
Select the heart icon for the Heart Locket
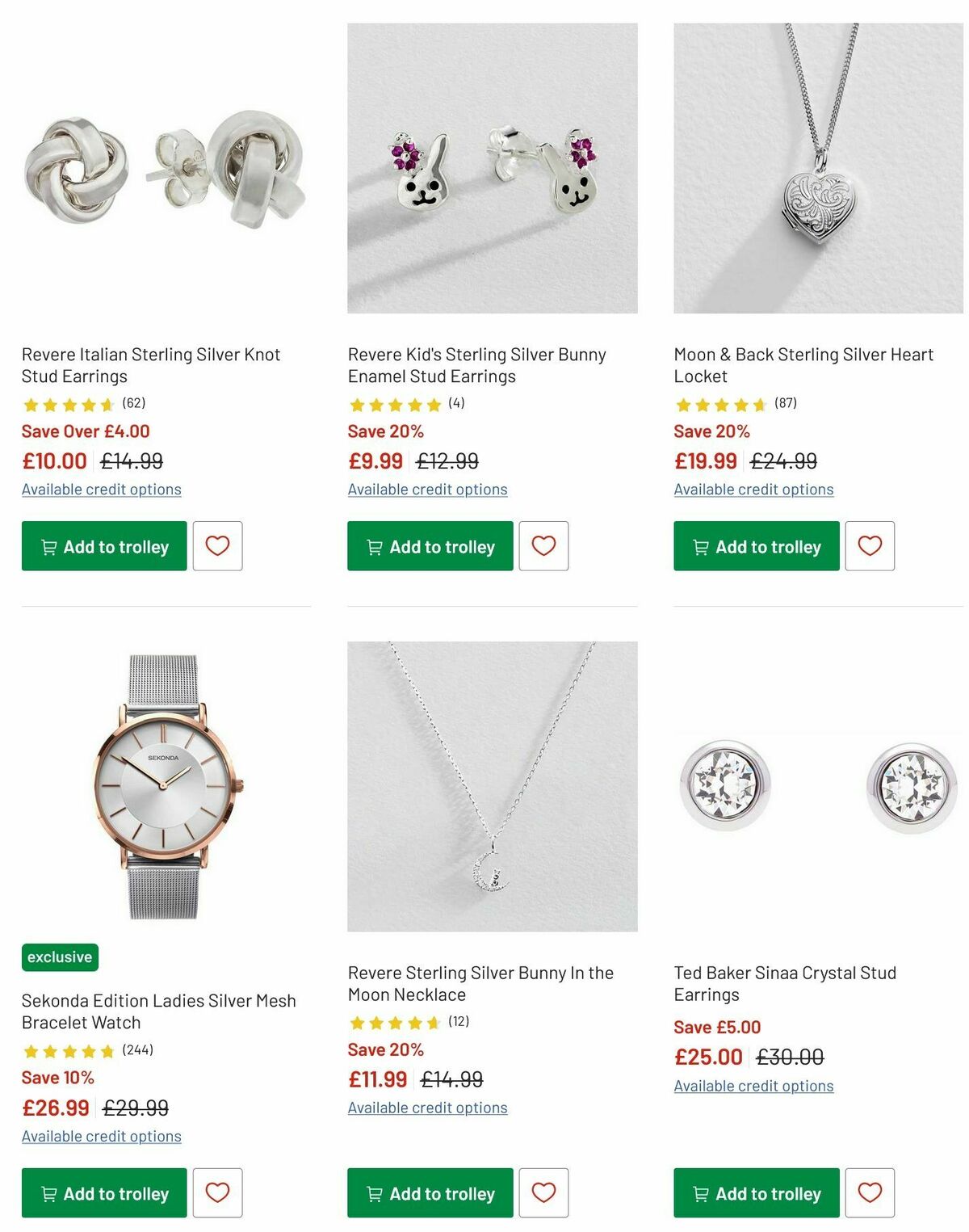click(870, 546)
